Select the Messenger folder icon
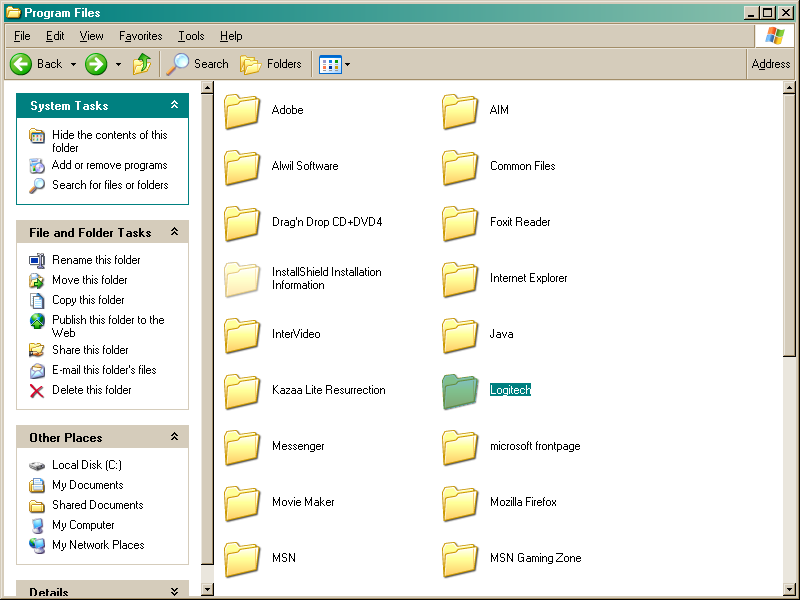This screenshot has height=600, width=800. (242, 447)
